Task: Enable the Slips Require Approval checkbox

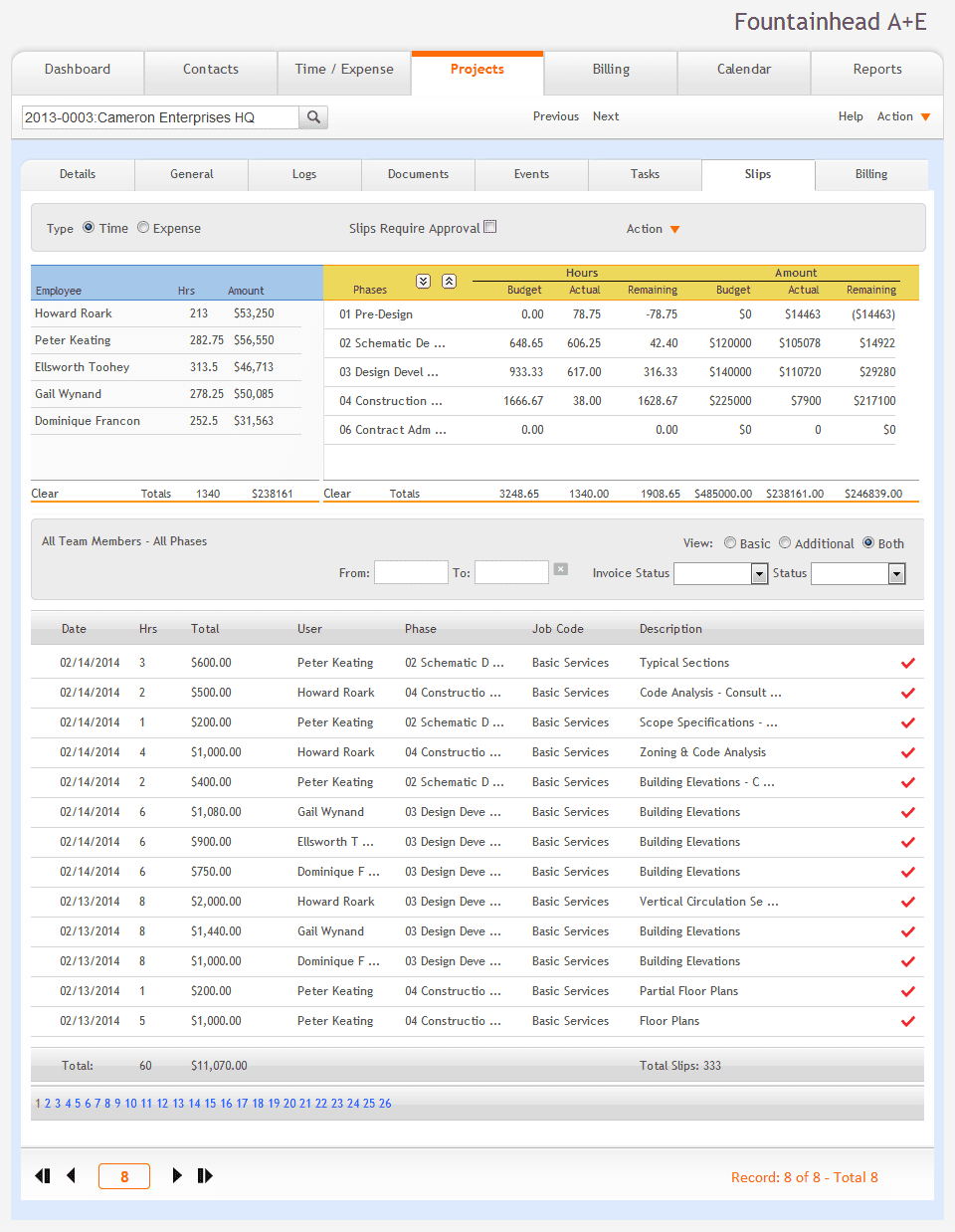Action: pyautogui.click(x=490, y=226)
